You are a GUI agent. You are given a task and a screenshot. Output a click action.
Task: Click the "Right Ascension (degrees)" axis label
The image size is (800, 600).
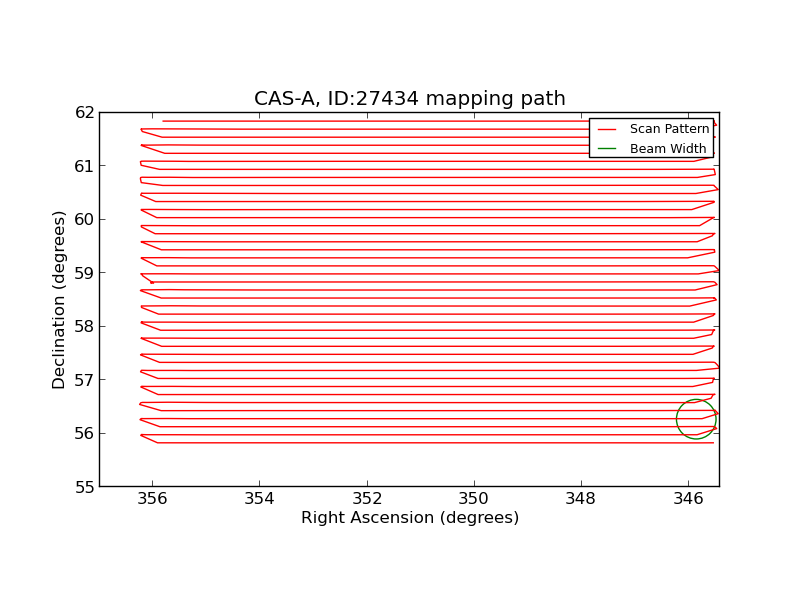(x=410, y=517)
